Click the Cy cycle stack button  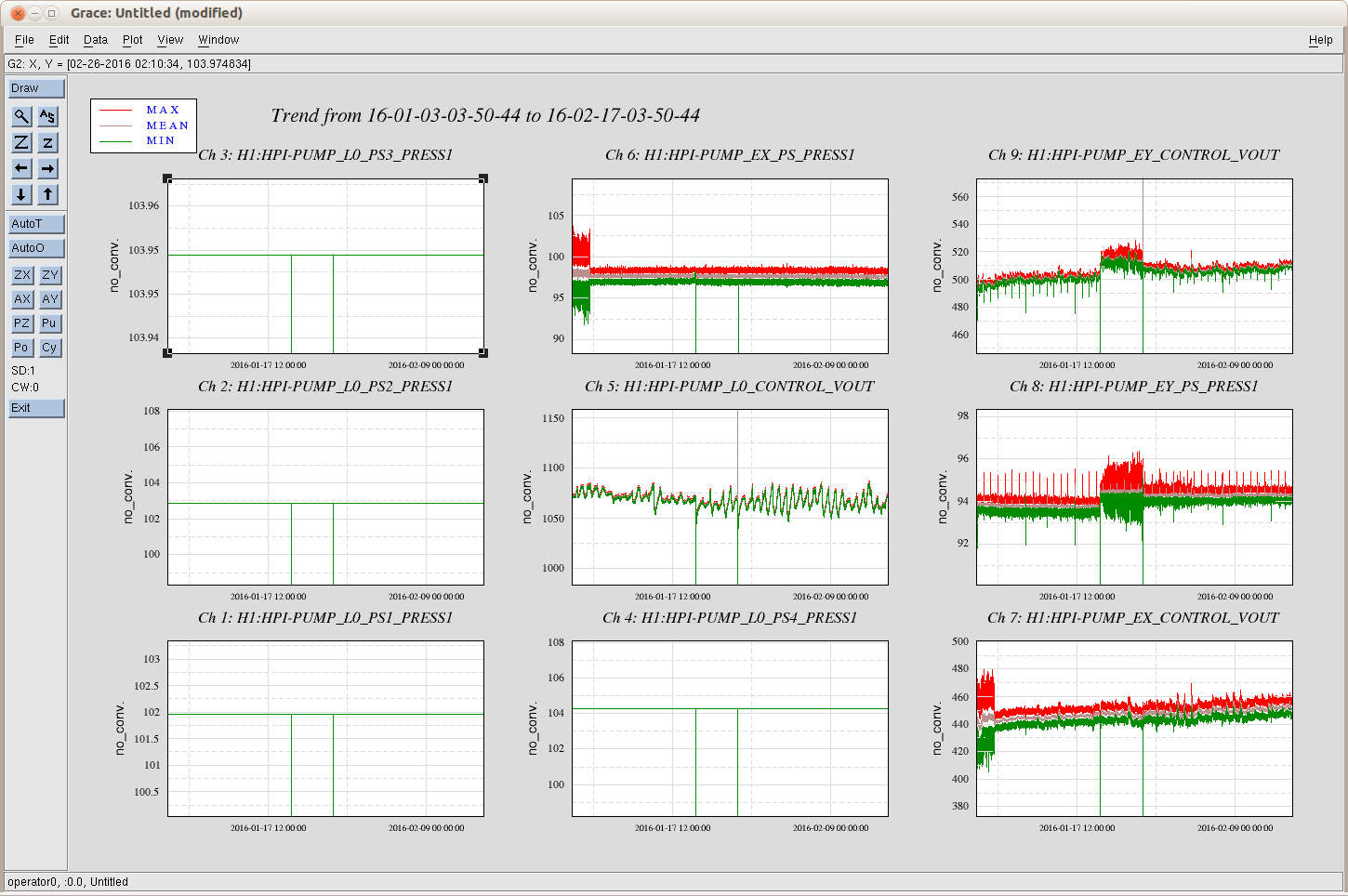pyautogui.click(x=49, y=348)
